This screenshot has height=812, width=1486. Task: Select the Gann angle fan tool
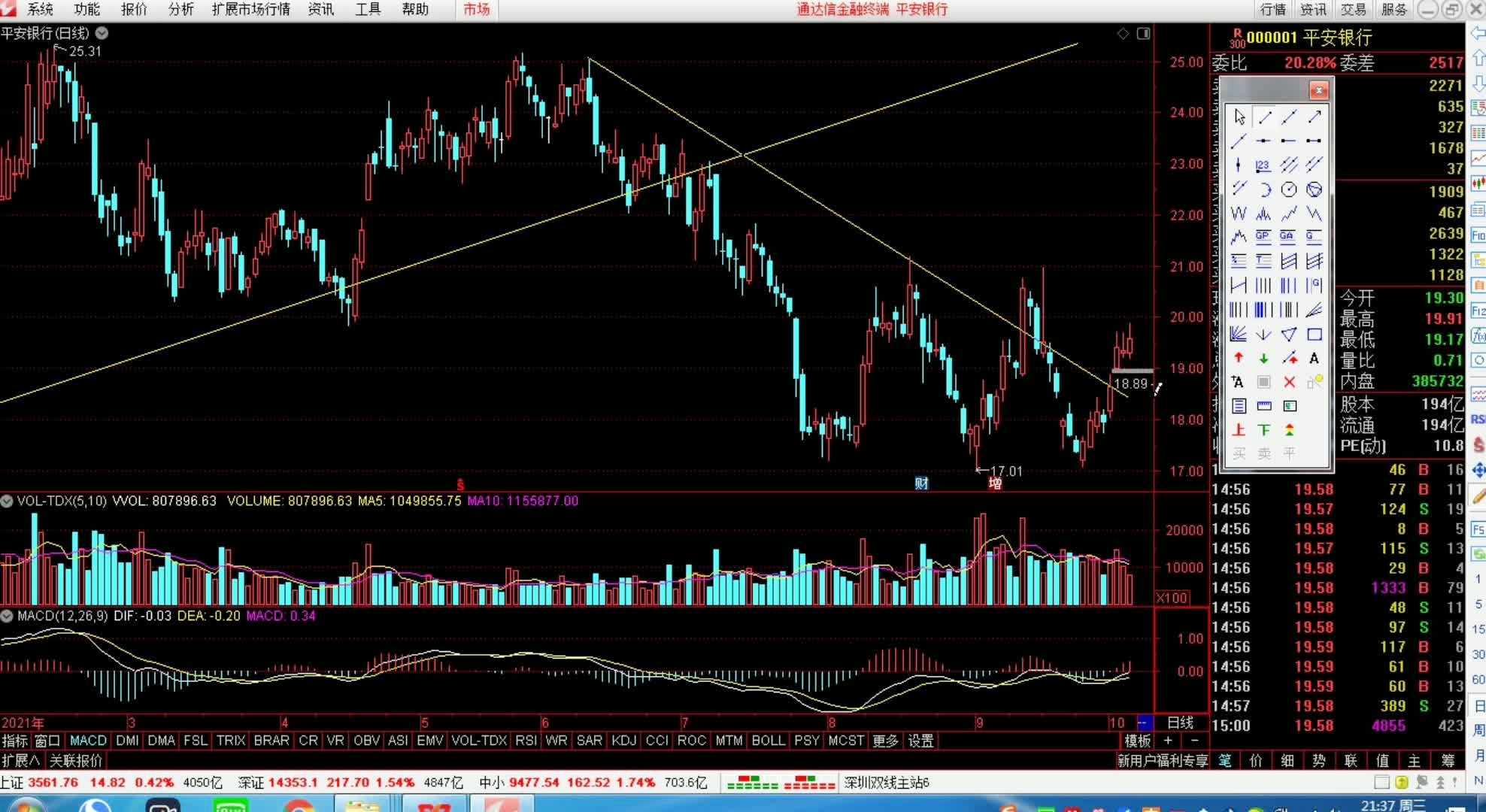point(1239,334)
